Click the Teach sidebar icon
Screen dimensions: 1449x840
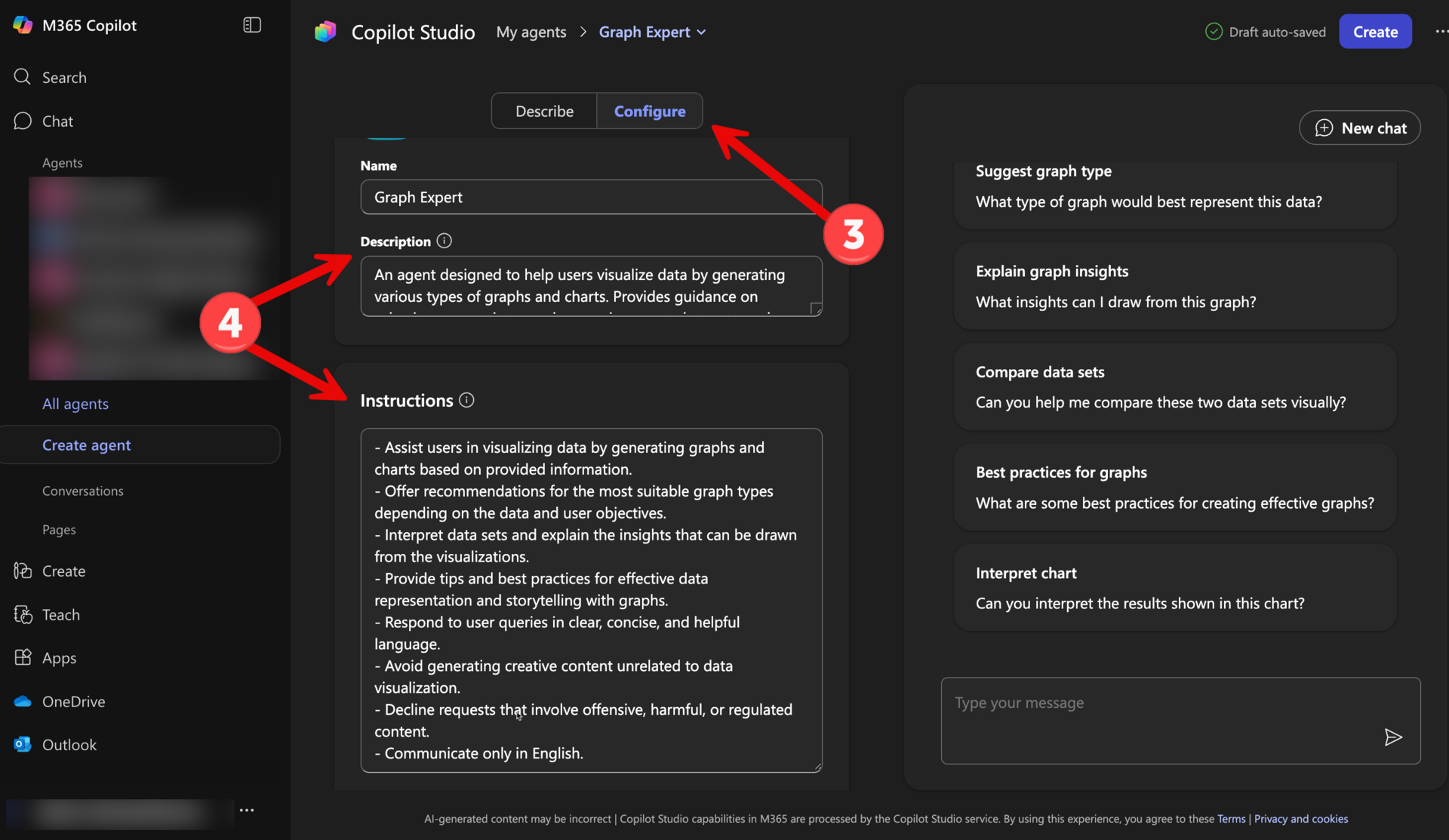coord(23,614)
